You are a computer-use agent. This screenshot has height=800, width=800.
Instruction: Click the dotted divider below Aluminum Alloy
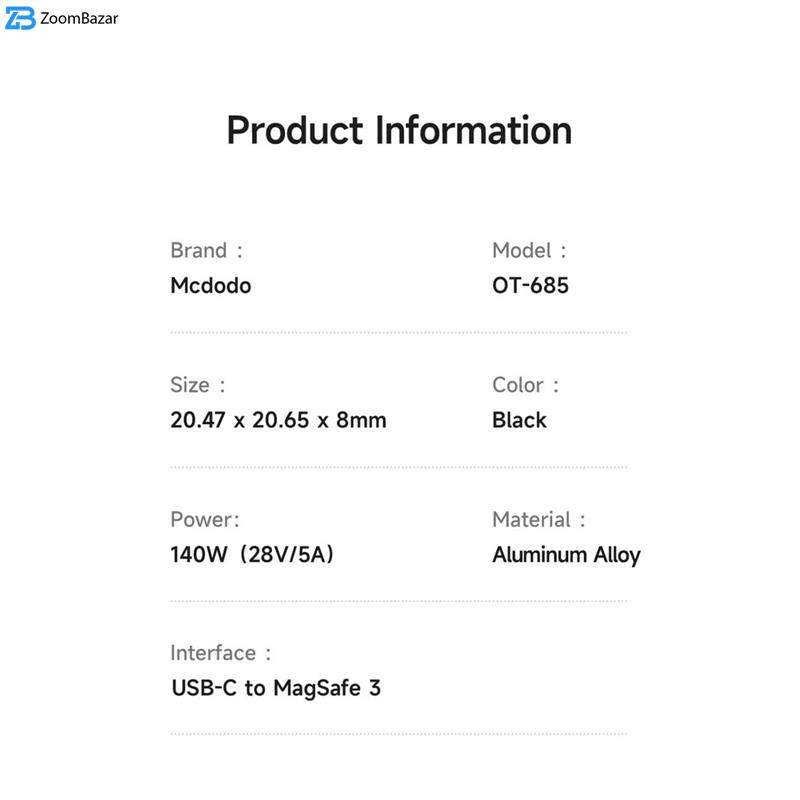tap(560, 601)
